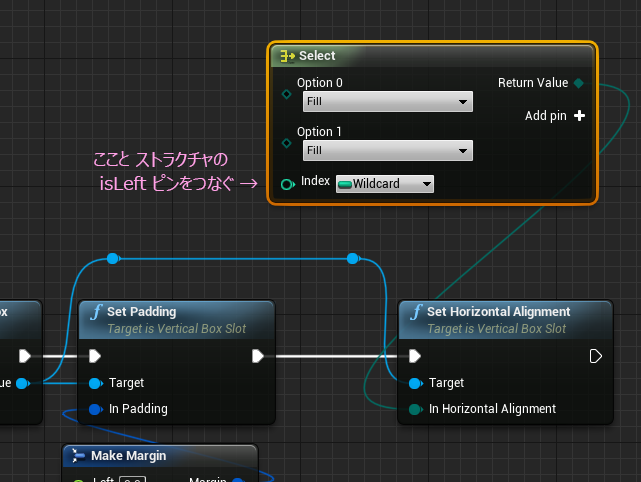Screen dimensions: 641x482
Task: Click the Add pin plus icon
Action: click(579, 116)
